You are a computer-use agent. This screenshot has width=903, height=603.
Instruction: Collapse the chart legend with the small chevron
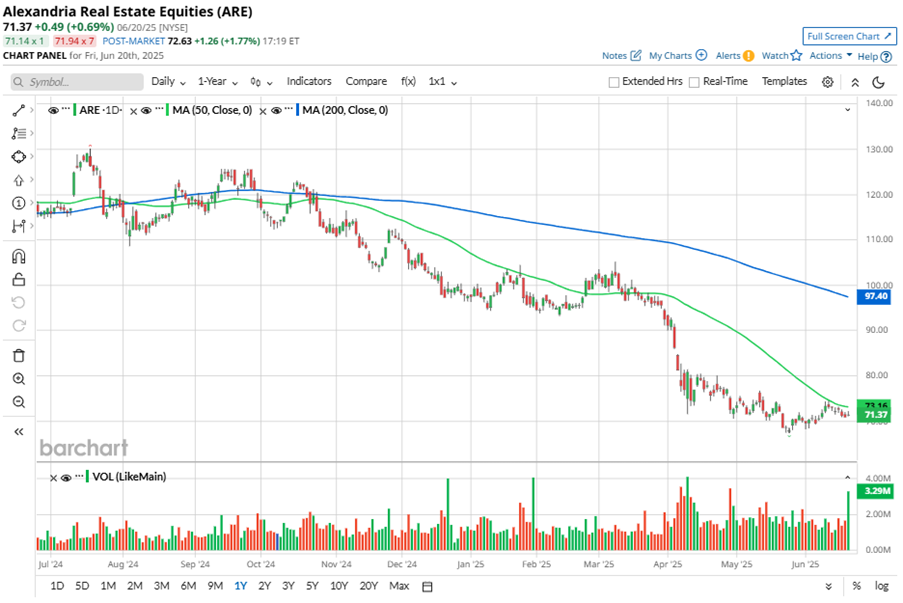[848, 109]
